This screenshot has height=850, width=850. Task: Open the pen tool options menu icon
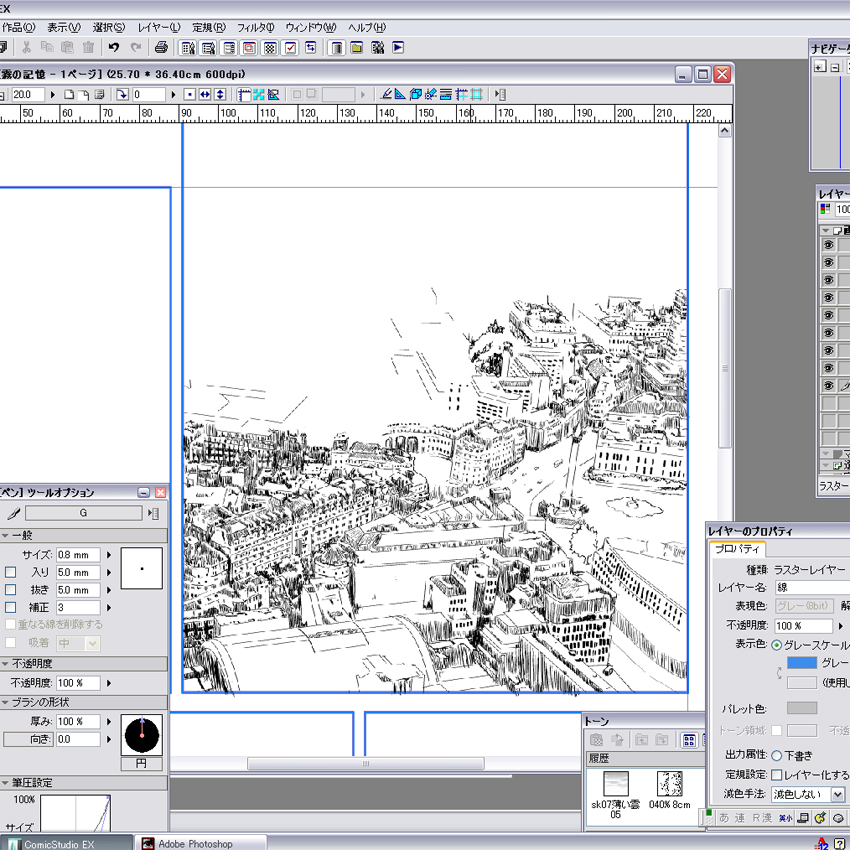pos(153,514)
